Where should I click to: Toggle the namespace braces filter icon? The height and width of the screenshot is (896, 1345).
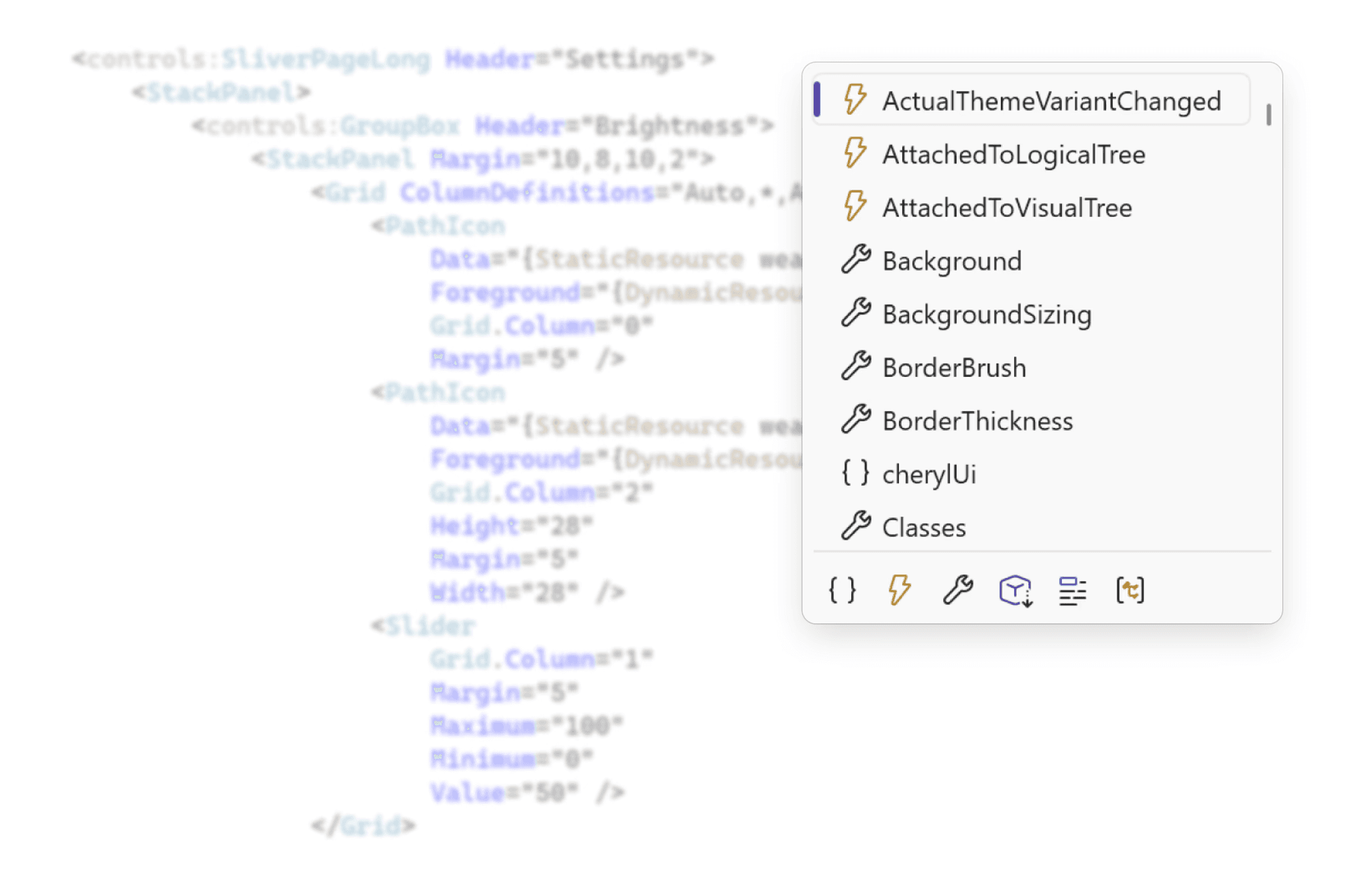pyautogui.click(x=842, y=589)
